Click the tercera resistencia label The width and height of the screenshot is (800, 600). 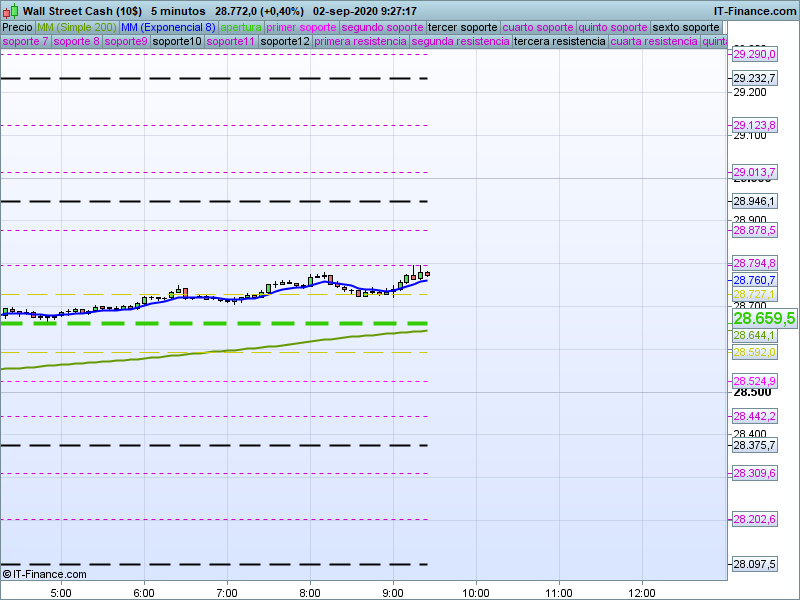point(559,42)
